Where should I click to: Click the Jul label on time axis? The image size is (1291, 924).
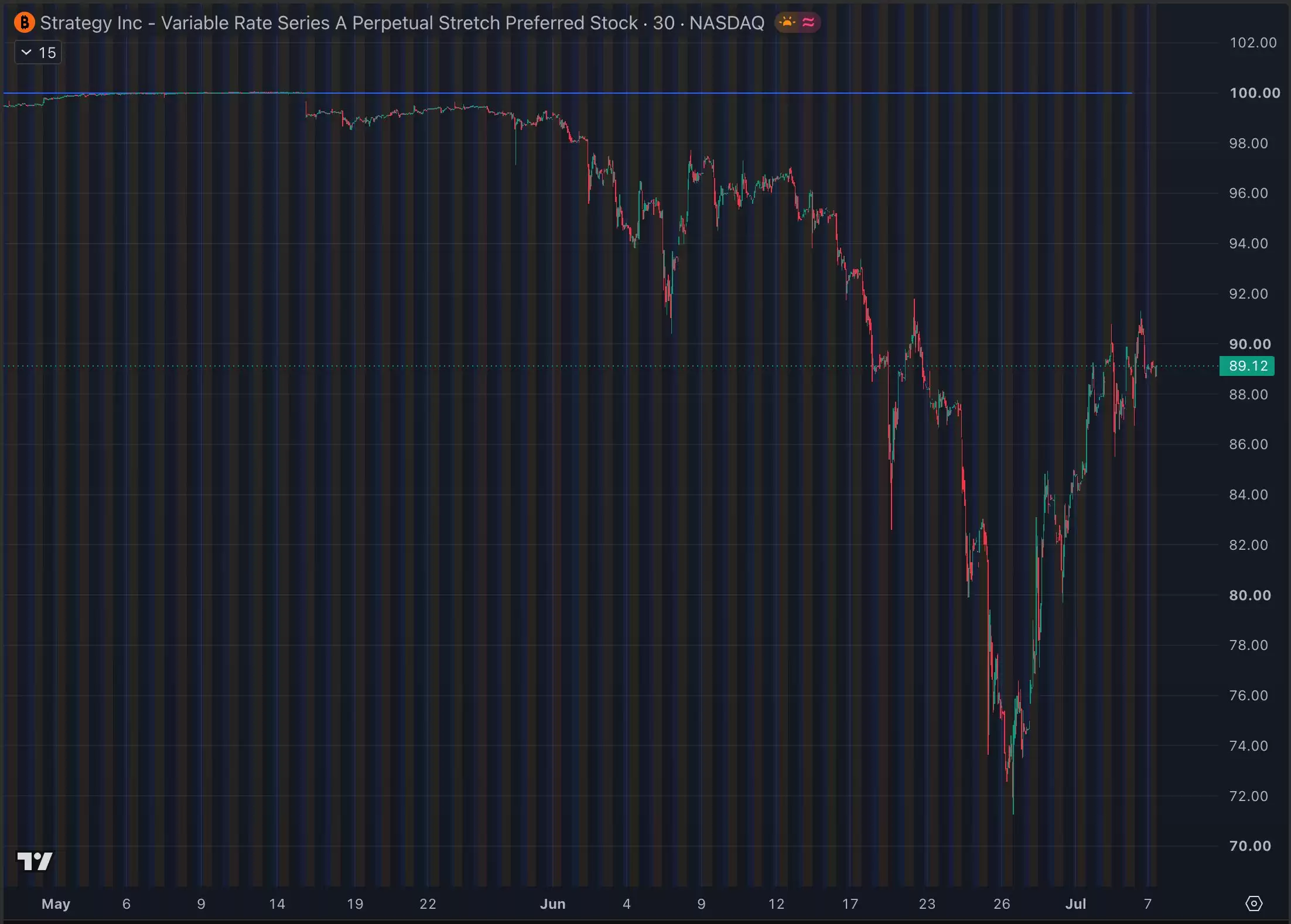click(1075, 904)
